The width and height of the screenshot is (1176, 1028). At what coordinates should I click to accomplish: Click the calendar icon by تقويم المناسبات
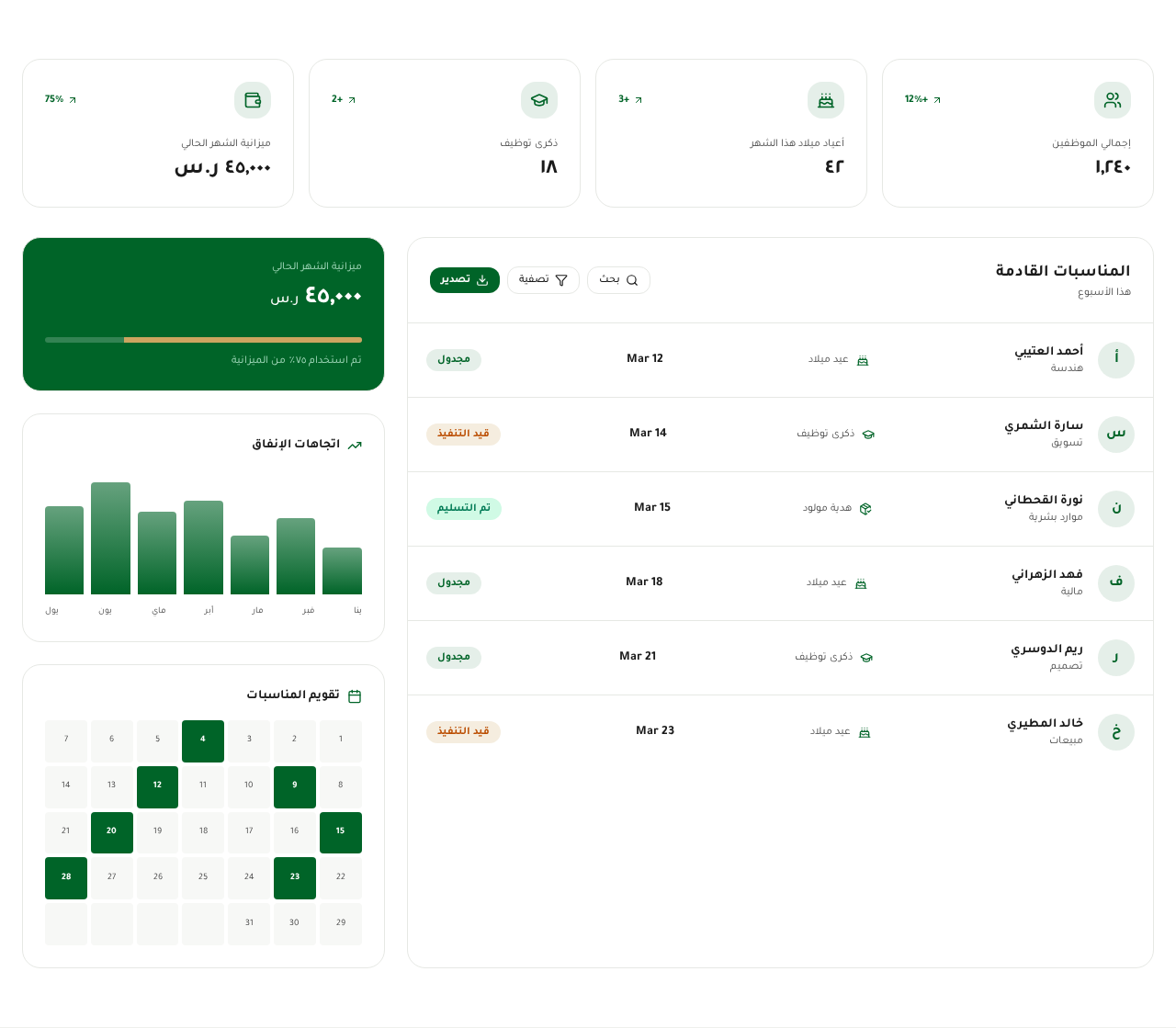click(x=355, y=695)
